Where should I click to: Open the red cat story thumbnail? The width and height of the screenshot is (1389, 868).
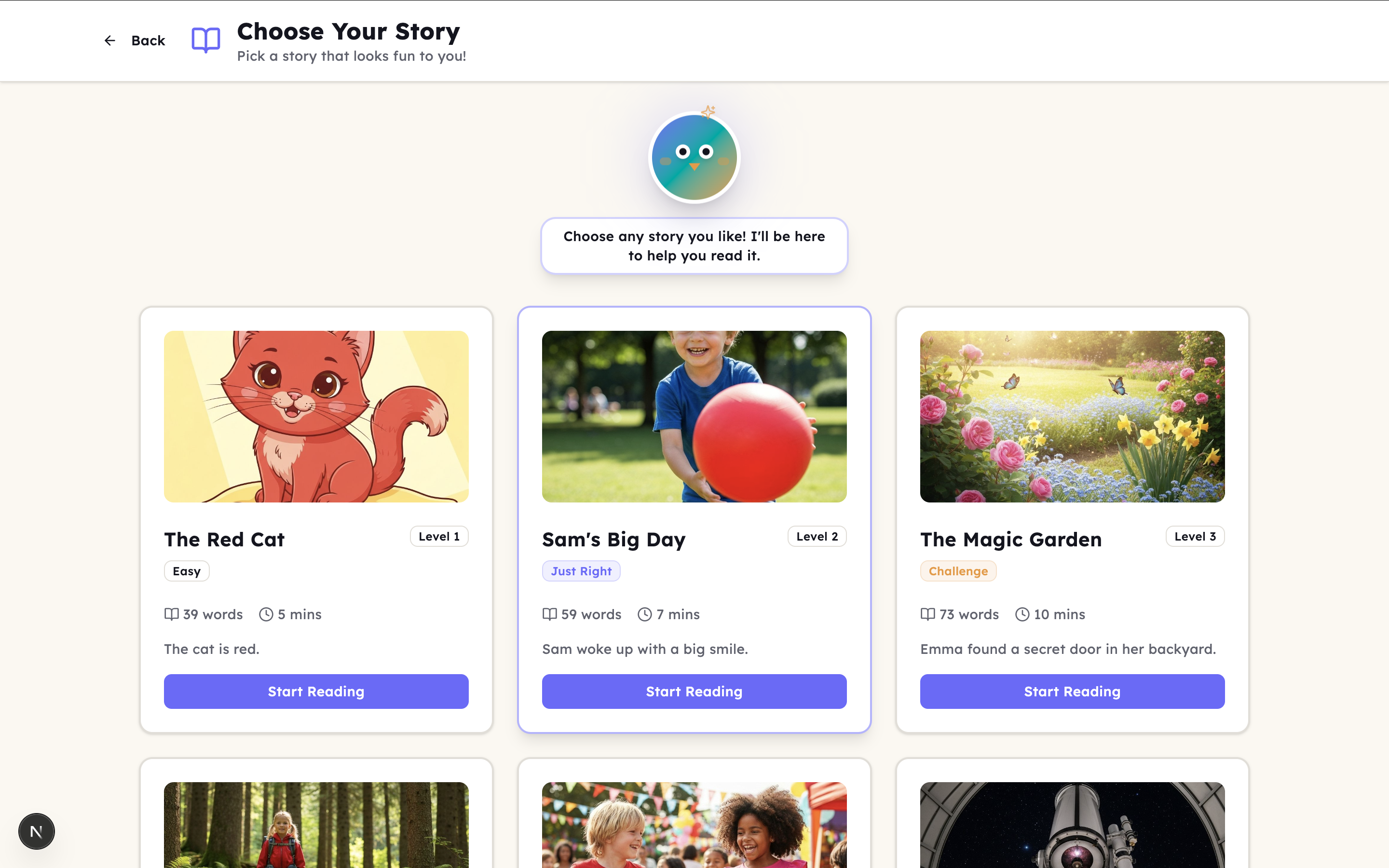point(316,416)
